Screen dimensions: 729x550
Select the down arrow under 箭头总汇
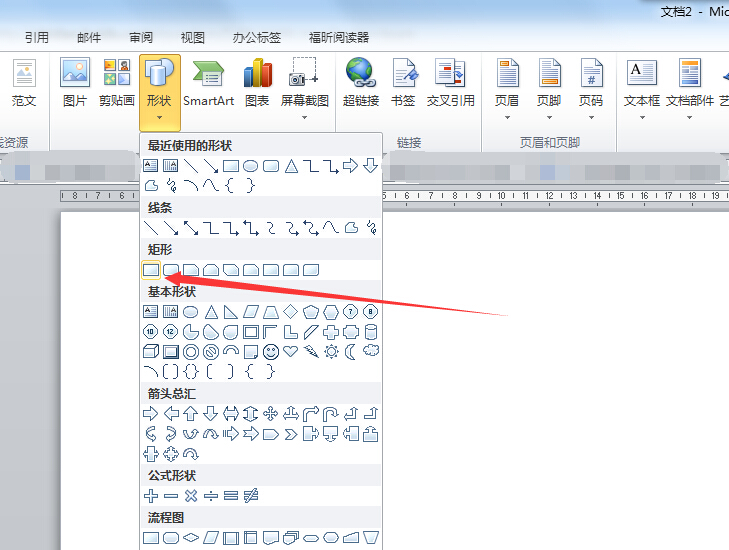pos(211,413)
